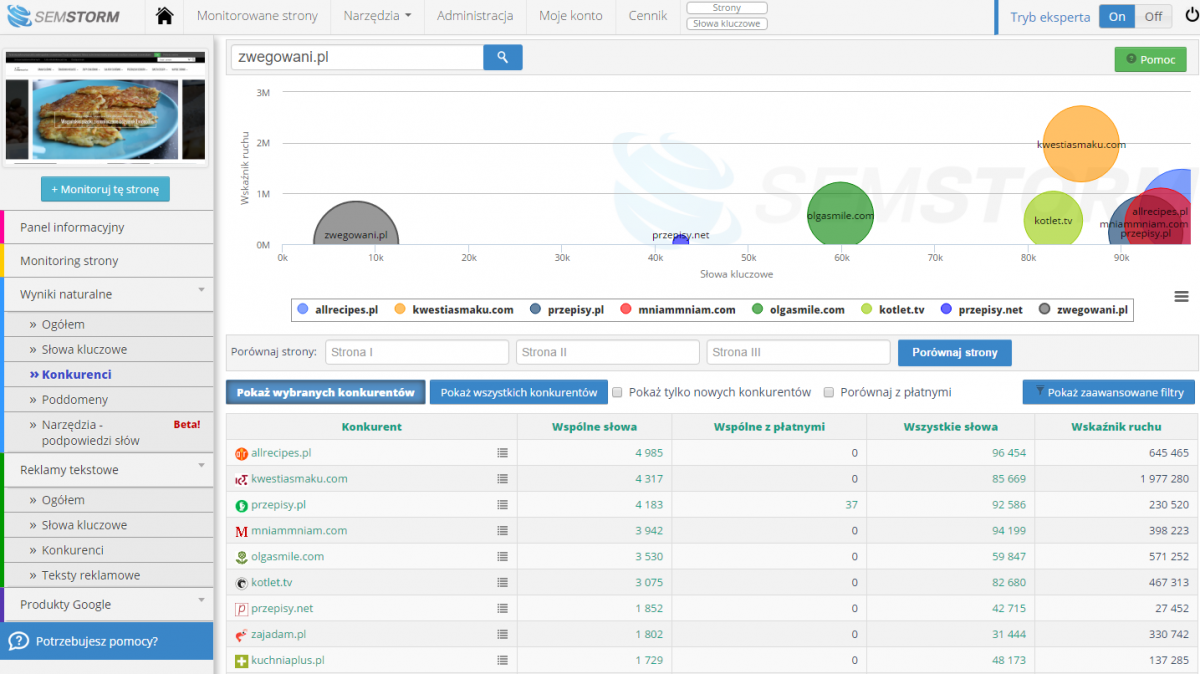Click the przepisy.pl favicon in table
Viewport: 1200px width, 674px height.
pos(241,505)
